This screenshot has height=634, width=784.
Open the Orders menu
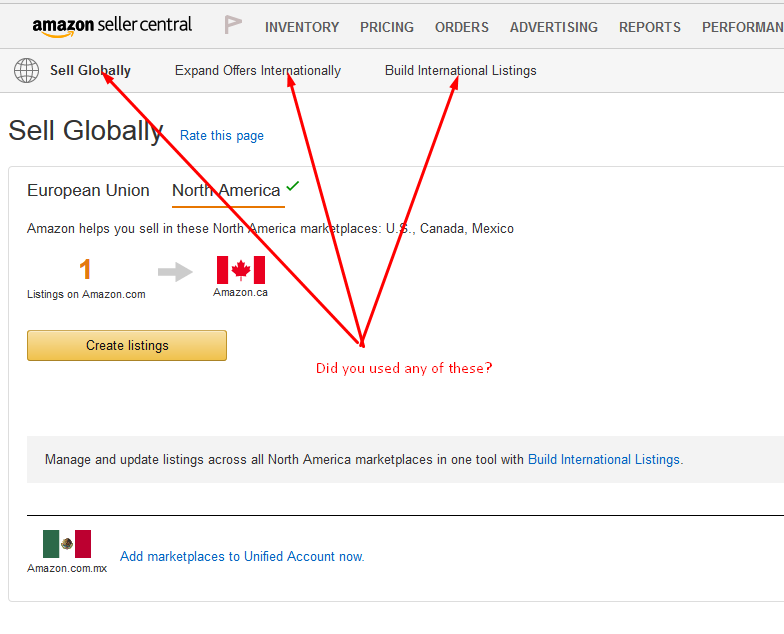(462, 27)
